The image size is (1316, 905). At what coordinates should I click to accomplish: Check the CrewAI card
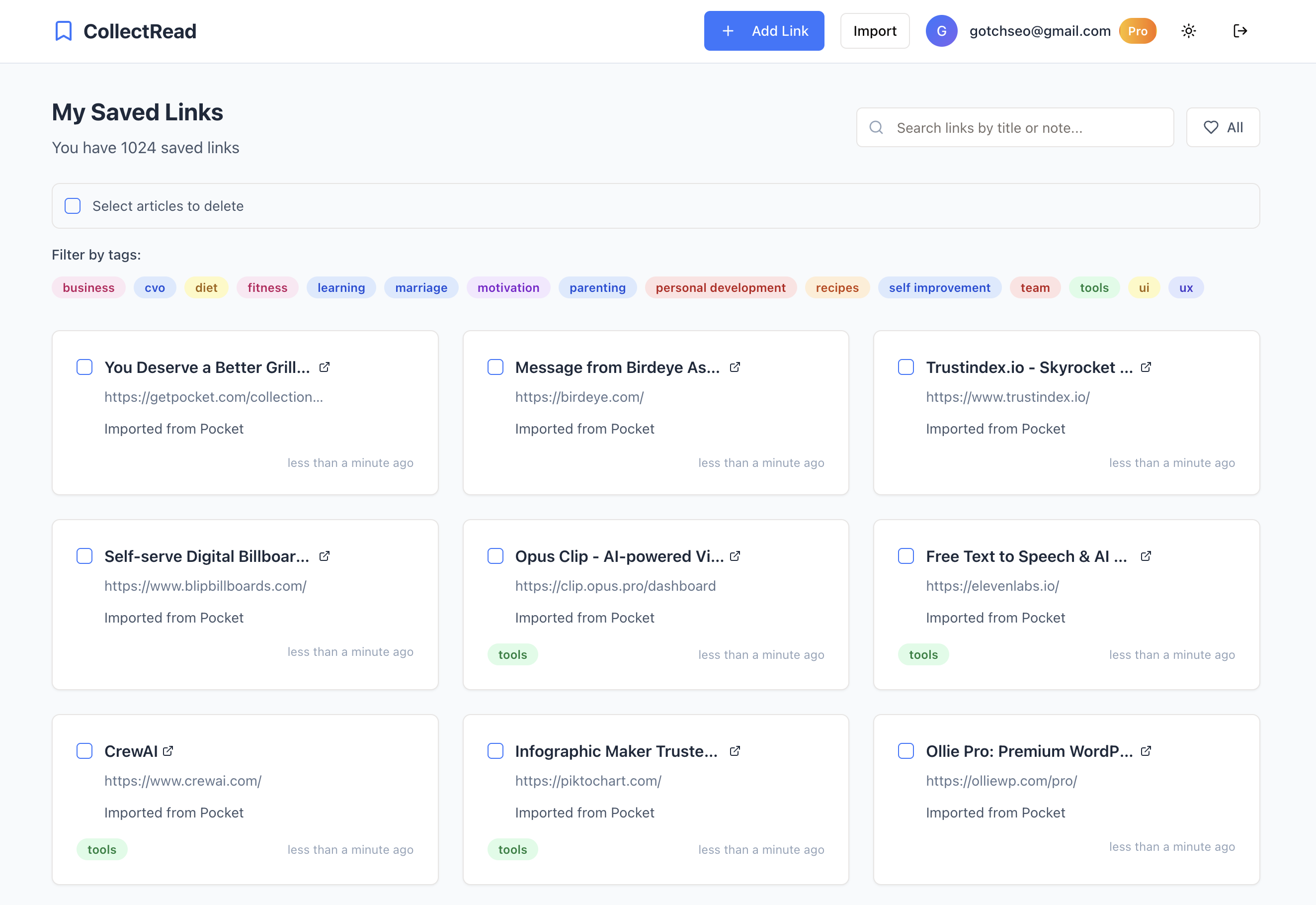tap(84, 751)
